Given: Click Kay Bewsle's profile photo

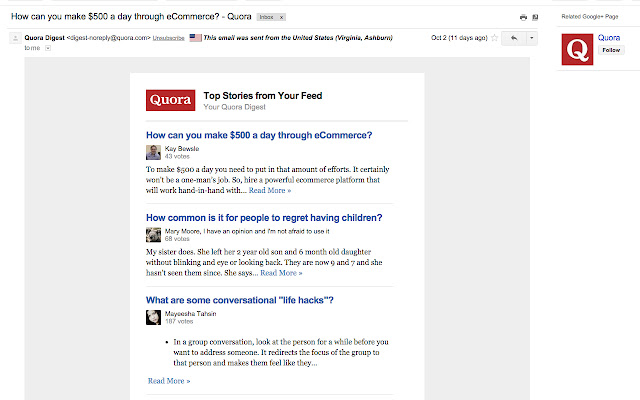Looking at the screenshot, I should tap(153, 152).
